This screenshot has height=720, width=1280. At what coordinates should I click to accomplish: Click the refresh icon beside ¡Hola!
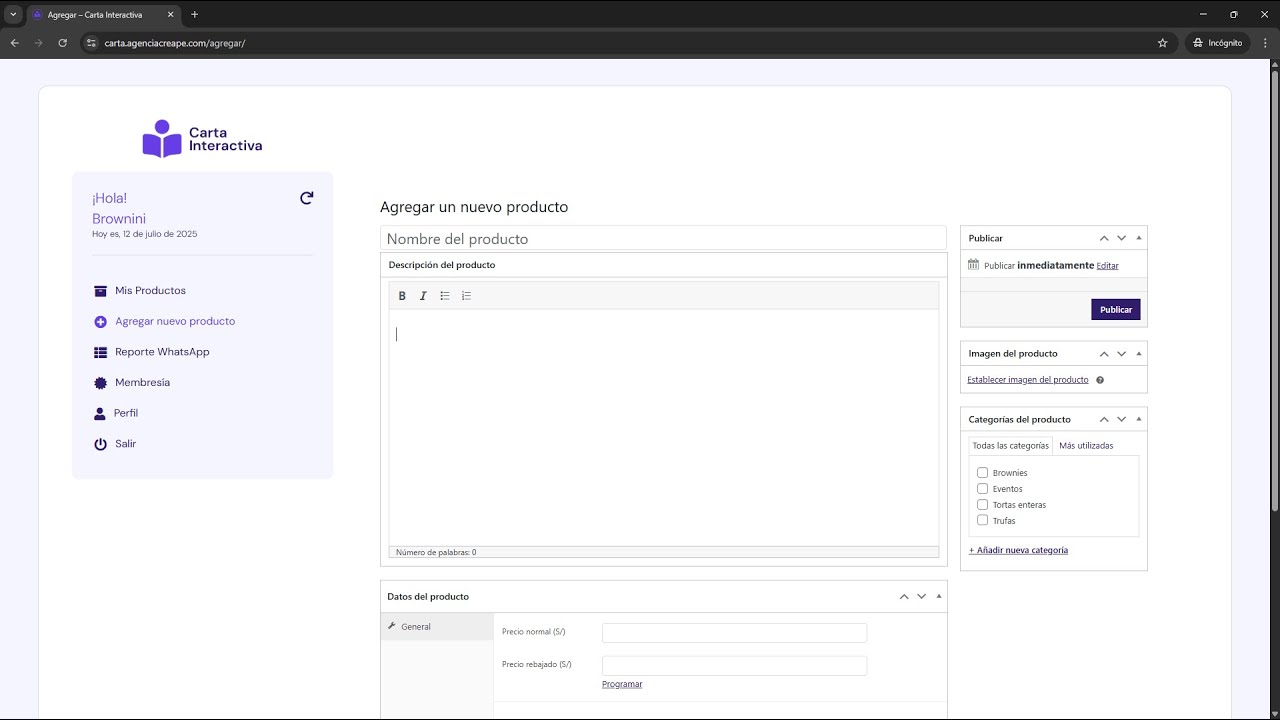coord(307,198)
